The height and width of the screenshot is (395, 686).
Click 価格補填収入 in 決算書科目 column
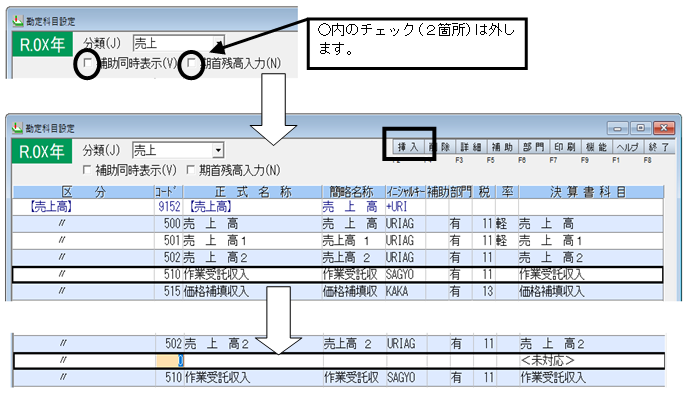point(591,291)
